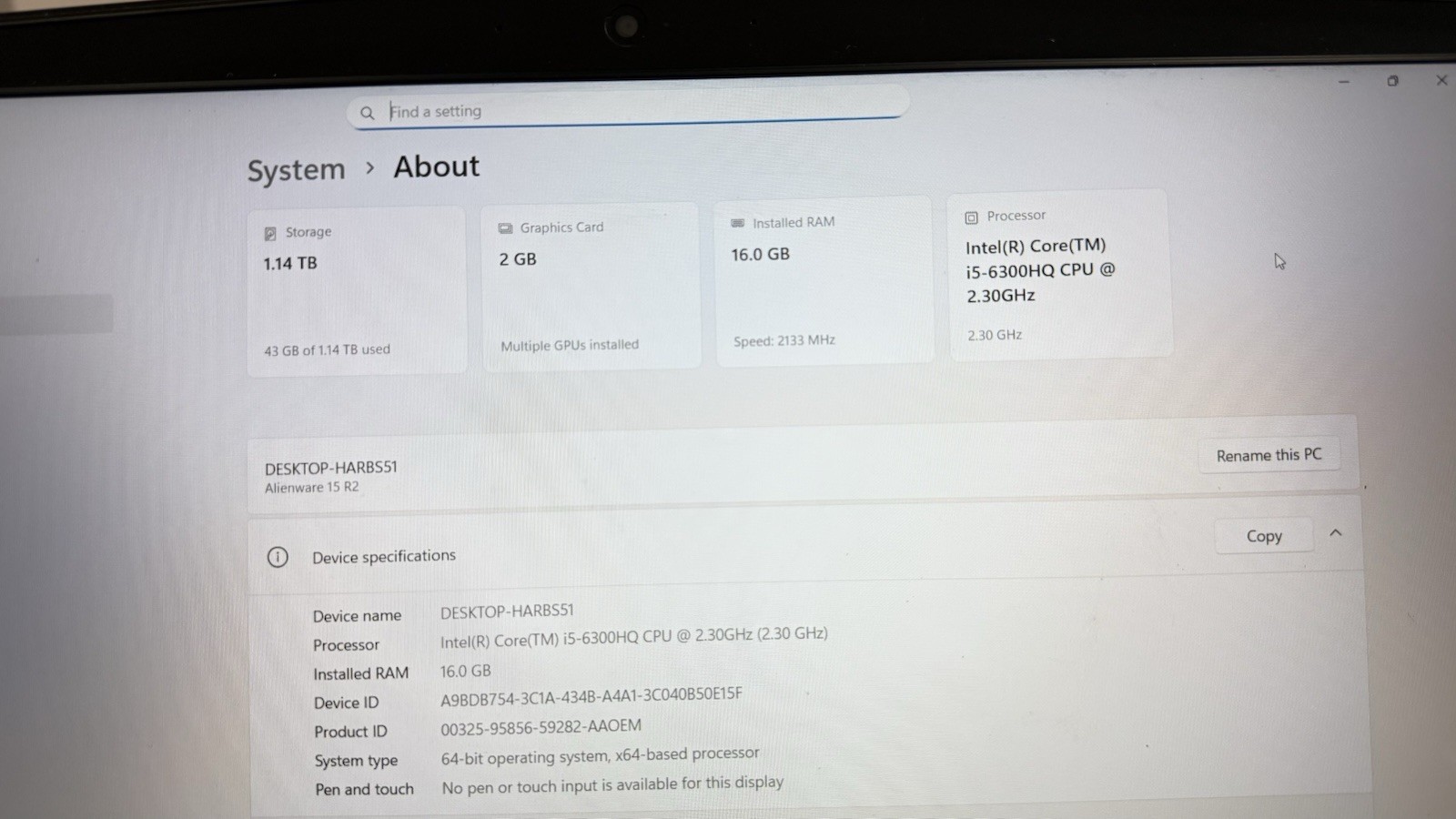Select the Installed RAM 16.0 GB spec value

pos(466,672)
